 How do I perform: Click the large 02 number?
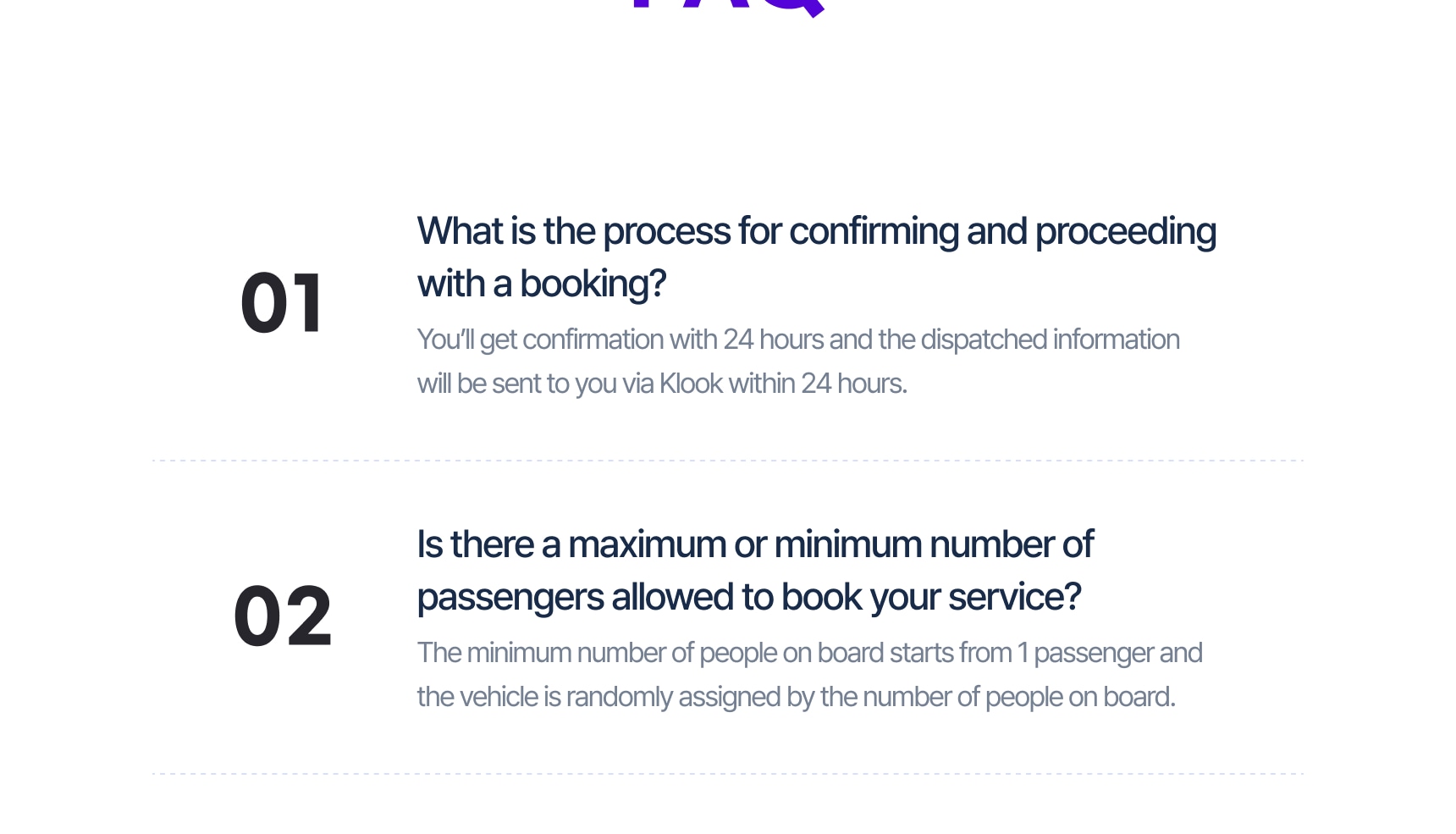click(283, 616)
